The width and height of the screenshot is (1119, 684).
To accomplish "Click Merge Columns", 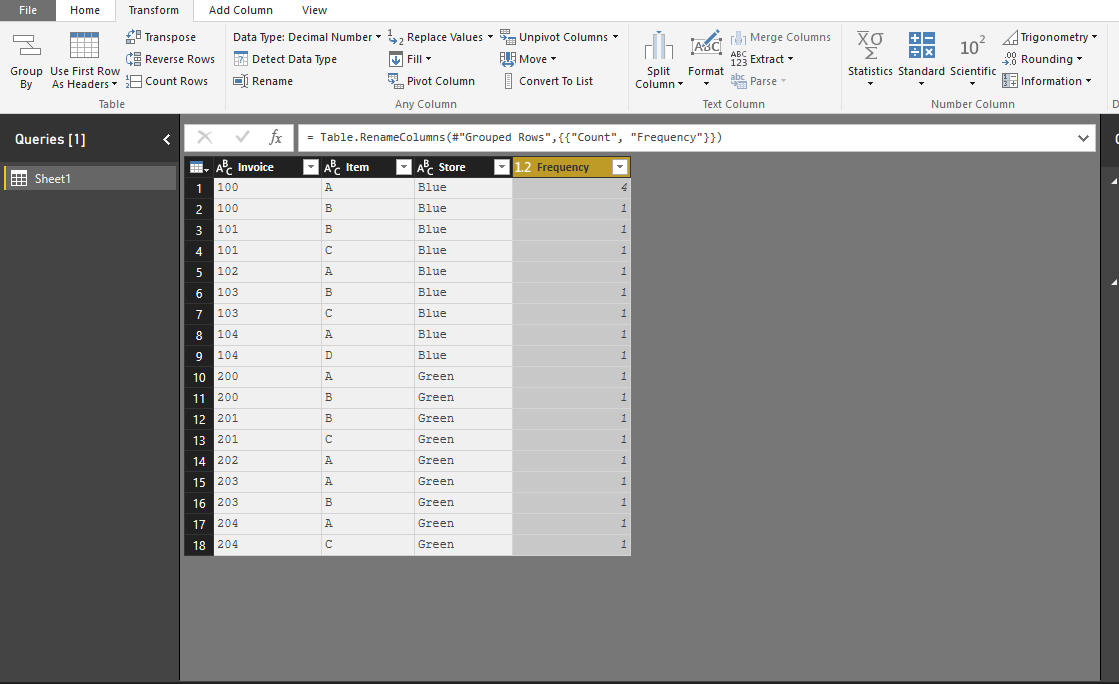I will point(781,36).
